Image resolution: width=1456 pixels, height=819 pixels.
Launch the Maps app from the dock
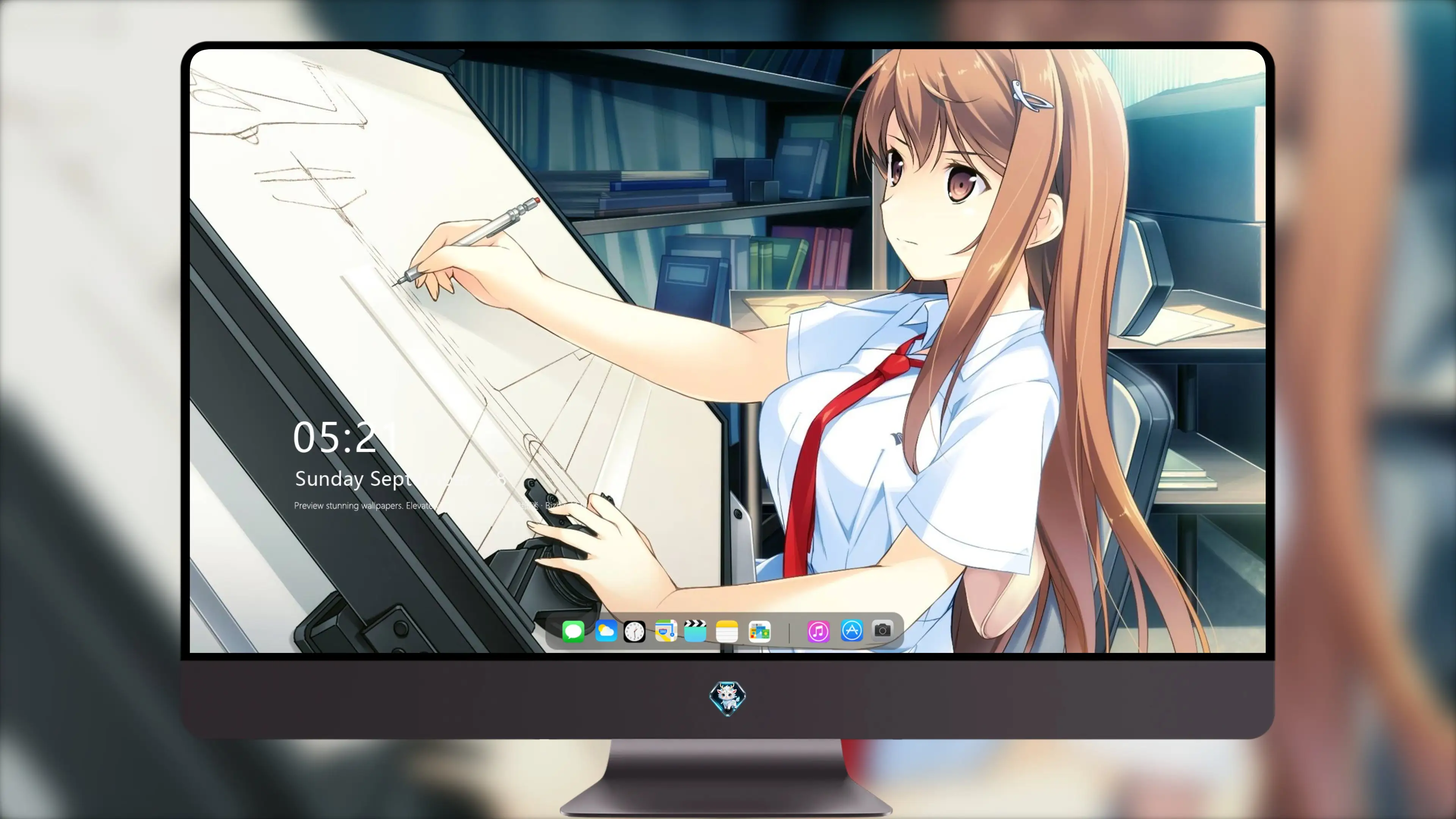pyautogui.click(x=666, y=631)
